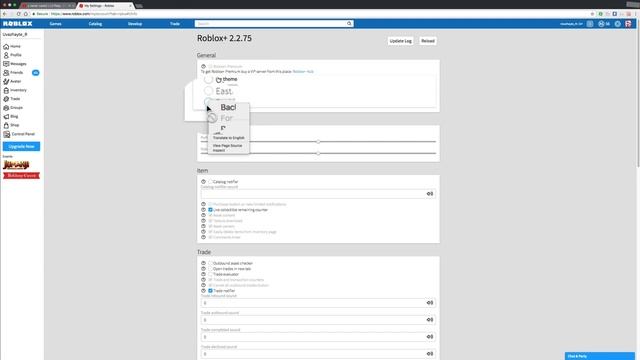Click the bookmark star in the address bar
This screenshot has width=640, height=360.
click(592, 14)
